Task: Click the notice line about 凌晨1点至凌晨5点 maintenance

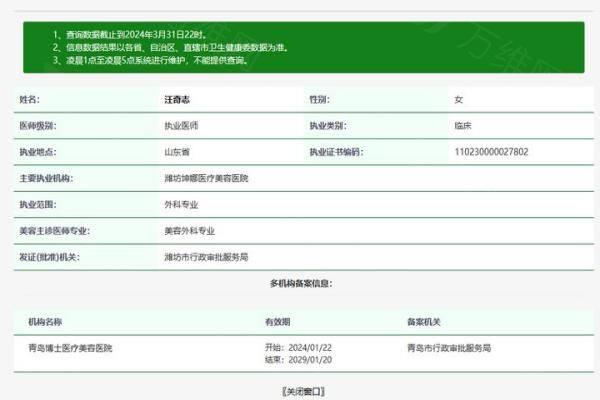Action: coord(151,60)
